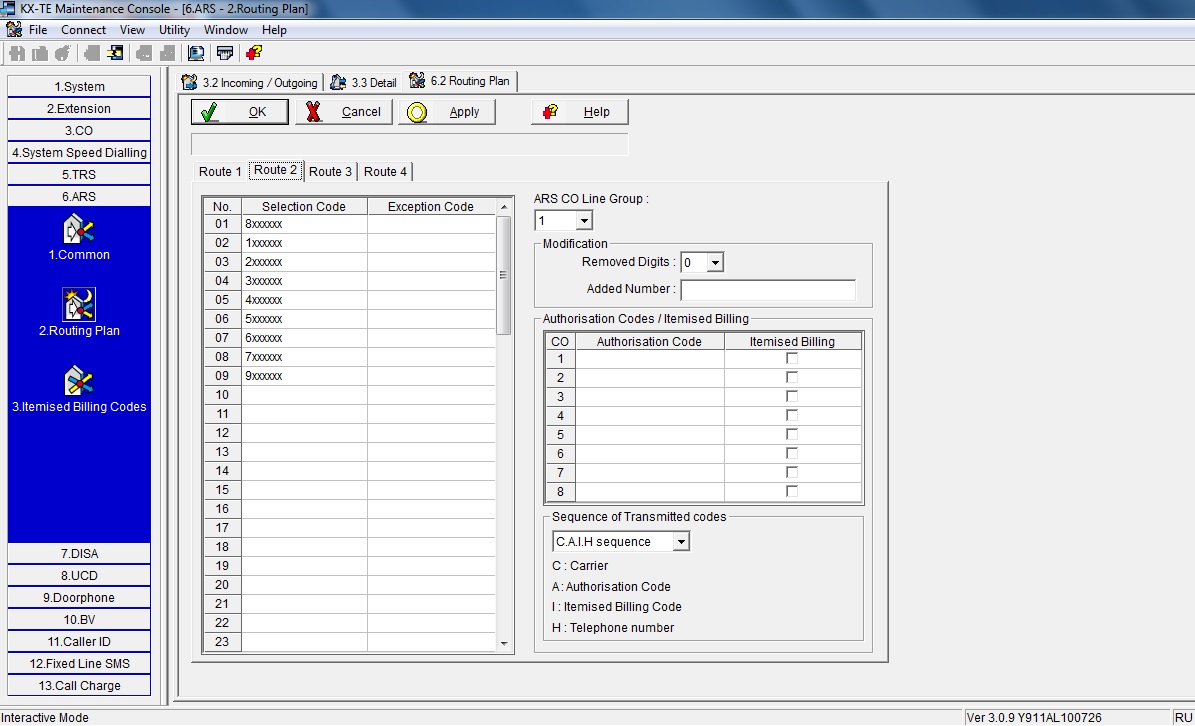The width and height of the screenshot is (1195, 726).
Task: Switch to the Route 4 tab
Action: point(385,171)
